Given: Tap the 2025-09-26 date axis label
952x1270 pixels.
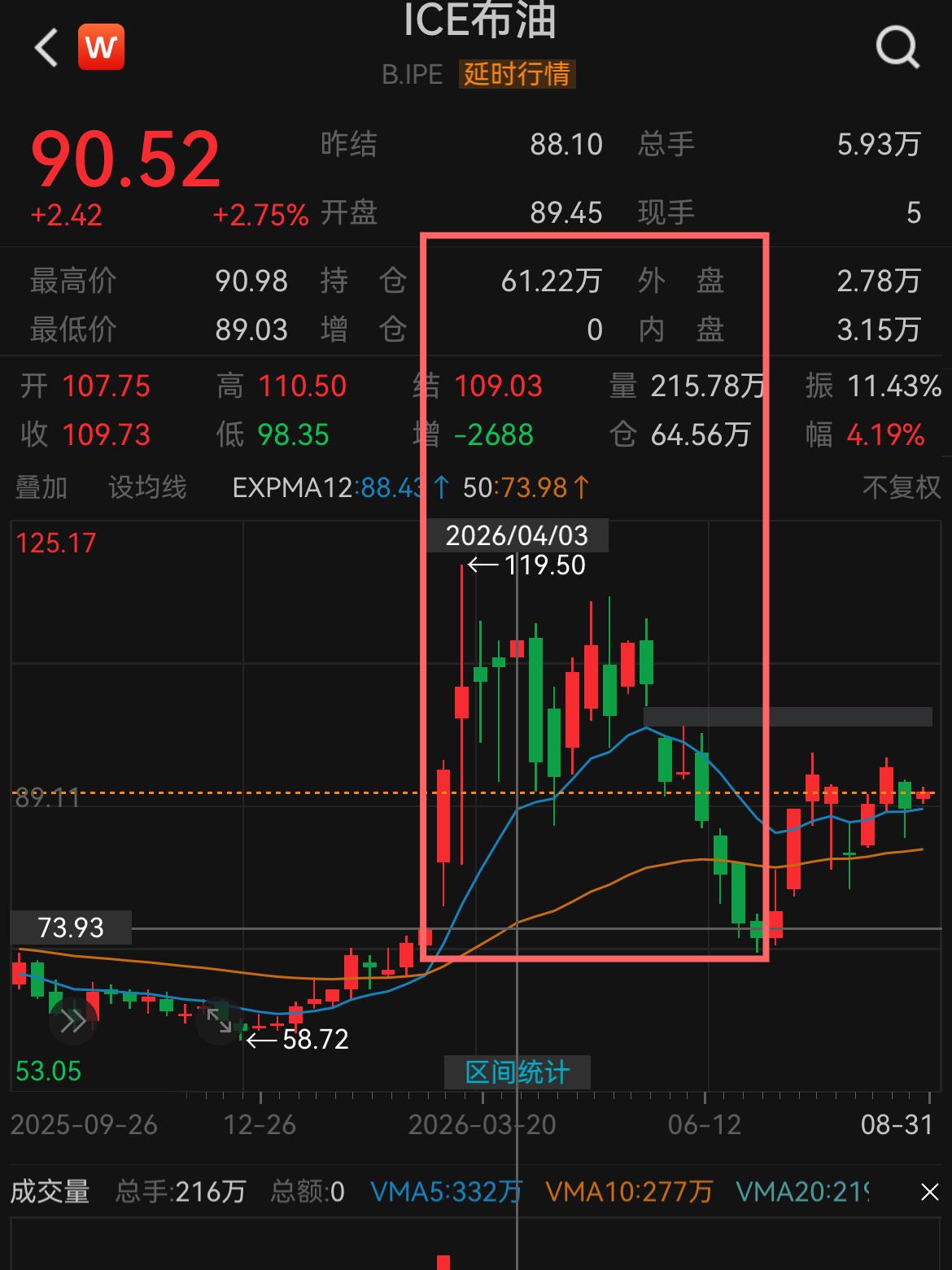Looking at the screenshot, I should [84, 1124].
